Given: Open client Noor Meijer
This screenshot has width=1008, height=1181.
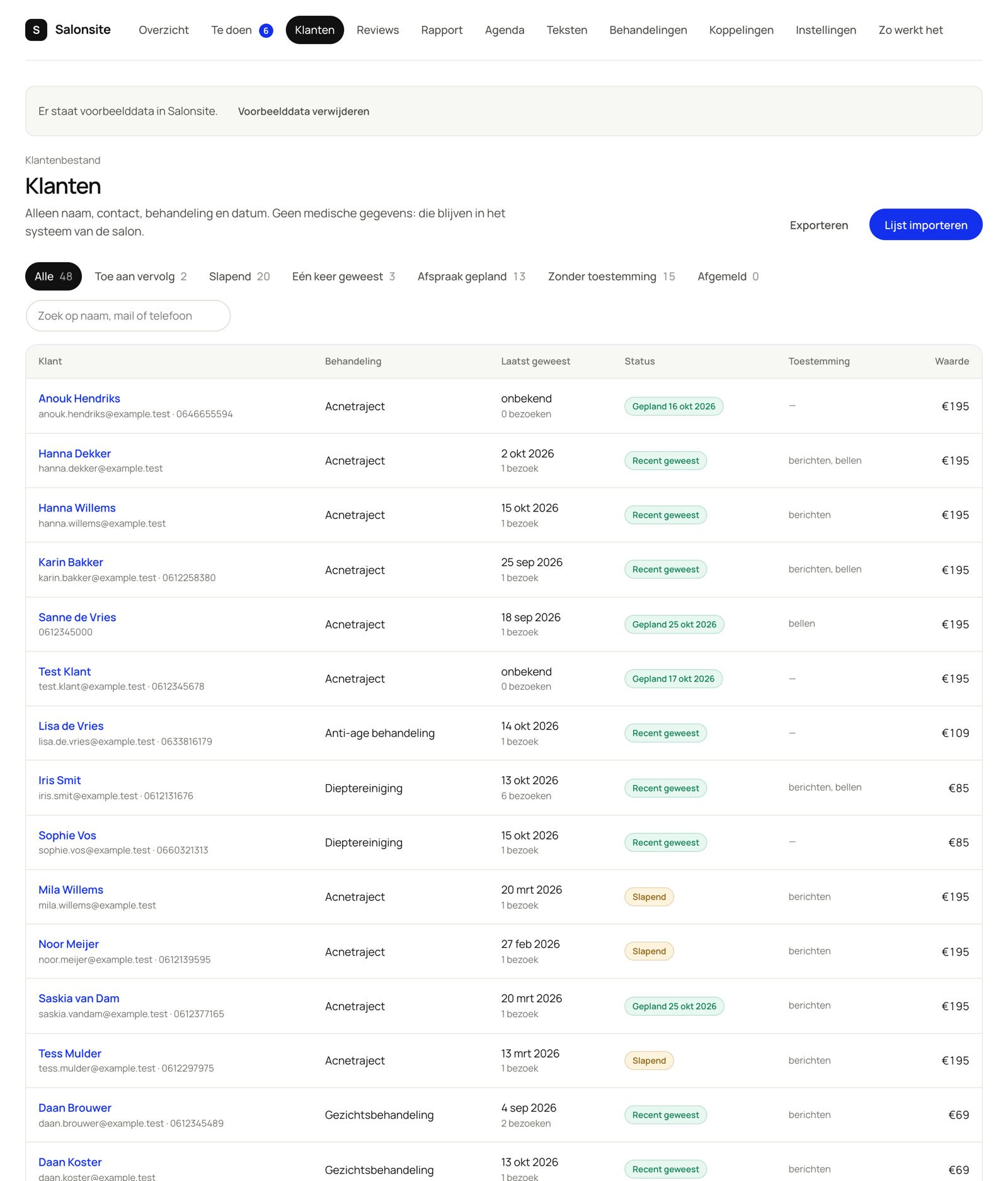Looking at the screenshot, I should click(69, 944).
